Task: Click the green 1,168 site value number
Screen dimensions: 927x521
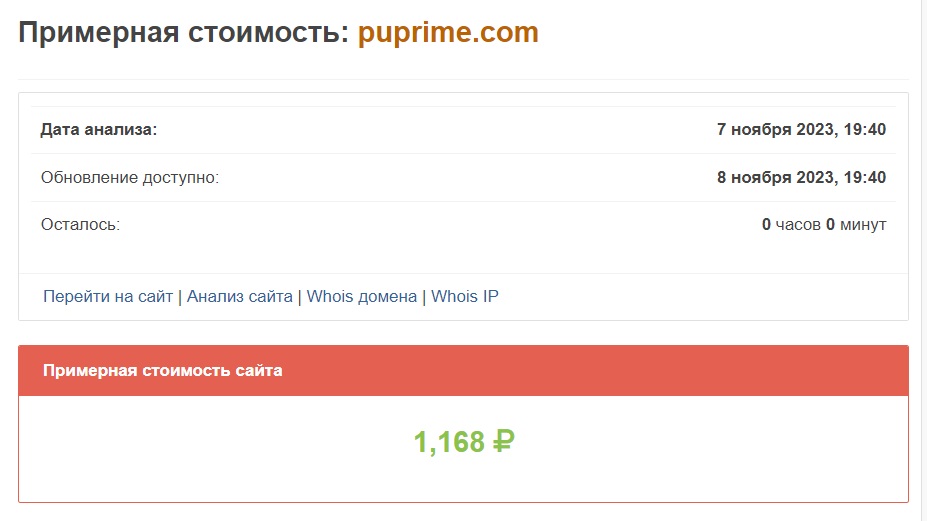Action: pos(449,441)
